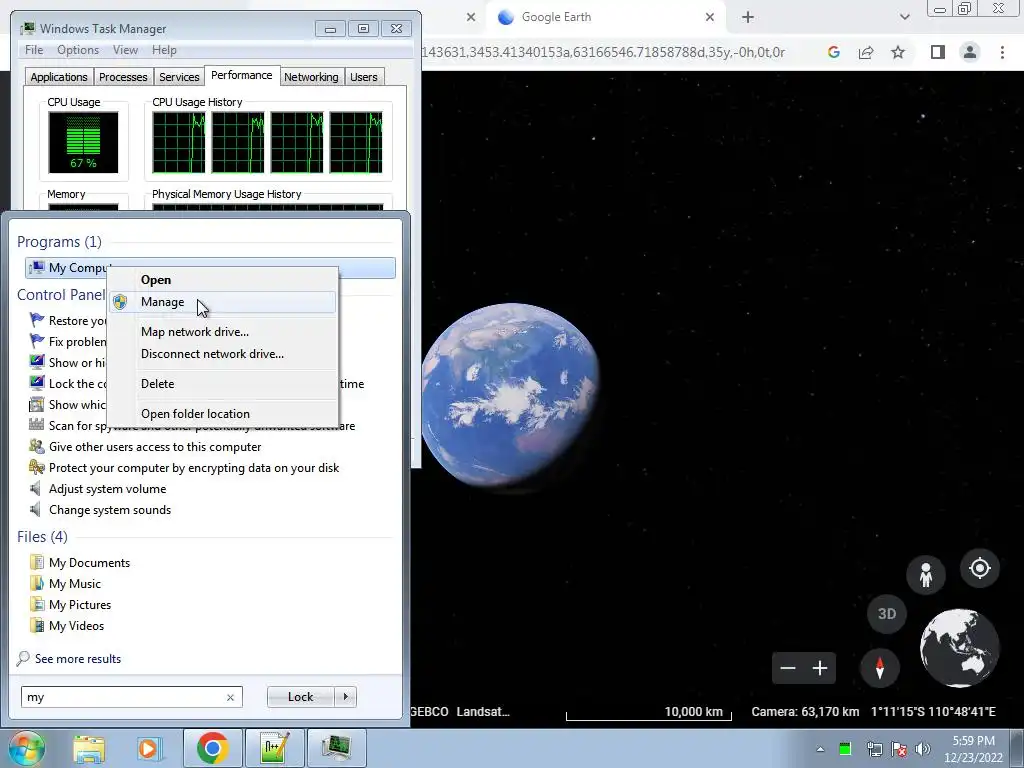Click the network tray icon
The height and width of the screenshot is (768, 1024).
[x=874, y=749]
